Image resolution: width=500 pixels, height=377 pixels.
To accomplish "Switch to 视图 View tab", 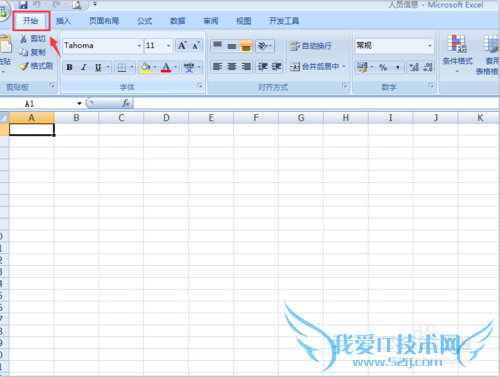I will [244, 21].
